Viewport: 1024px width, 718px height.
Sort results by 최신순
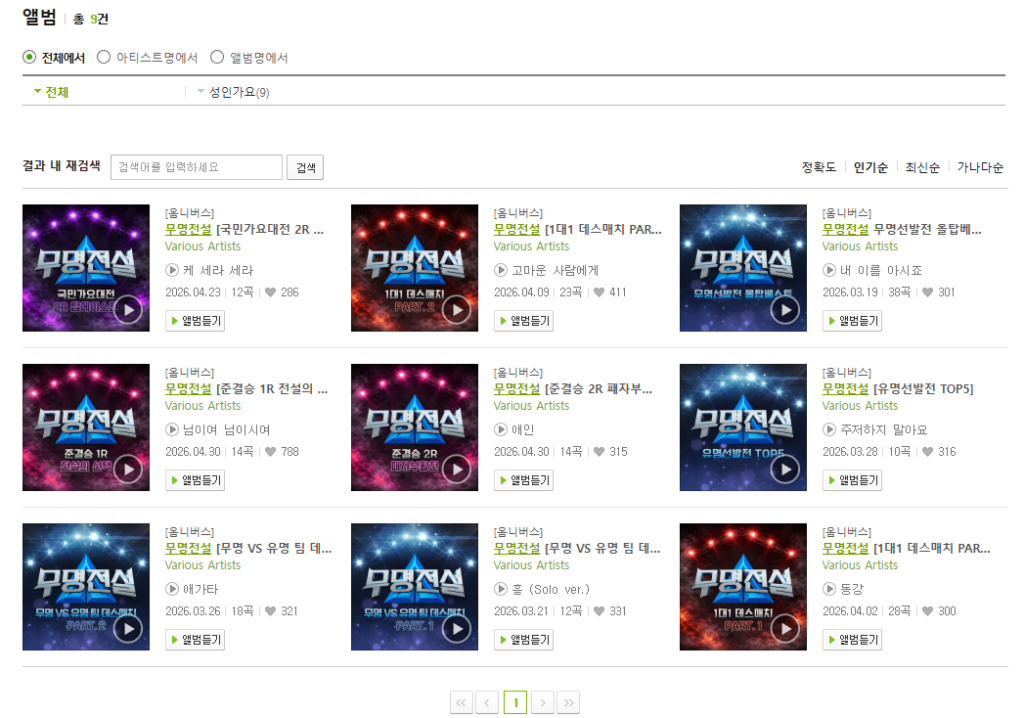click(x=922, y=167)
